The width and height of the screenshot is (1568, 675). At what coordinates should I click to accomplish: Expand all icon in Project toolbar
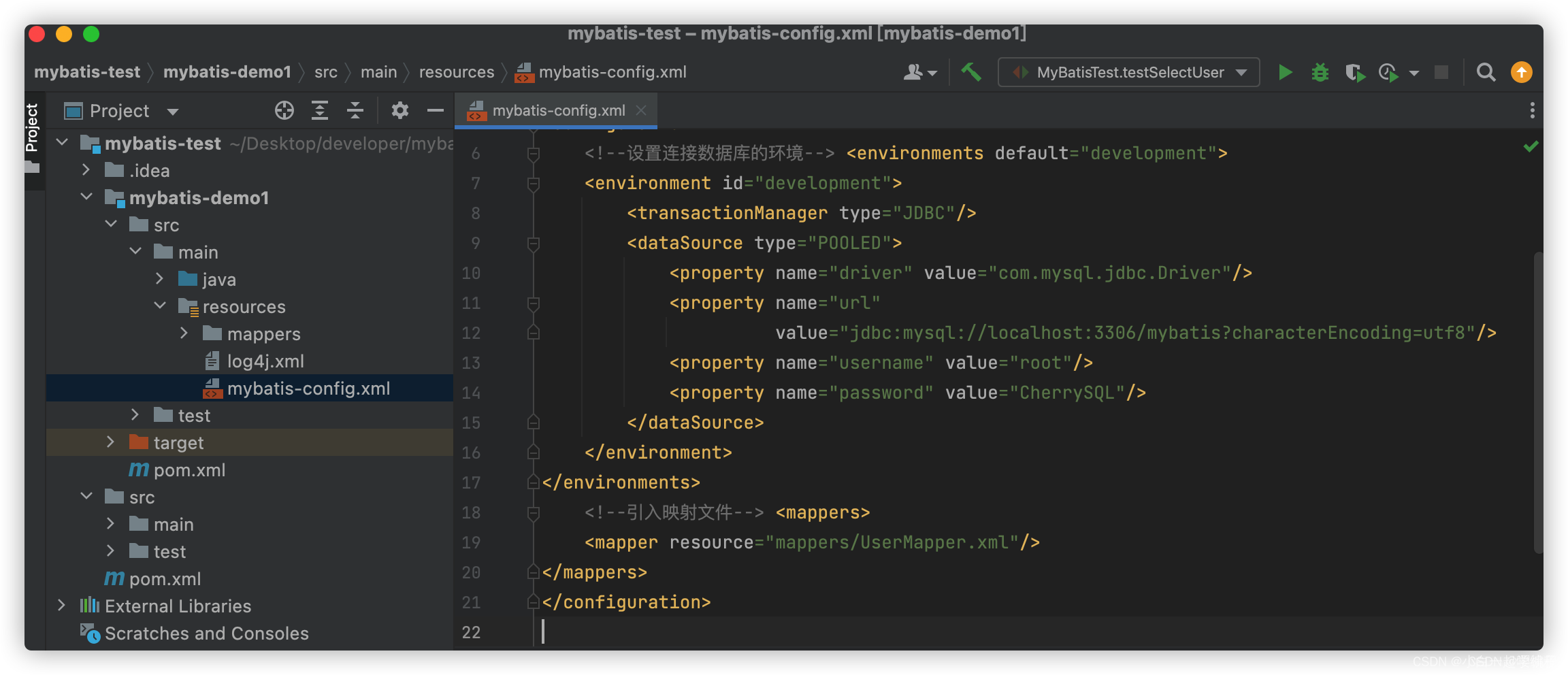[x=320, y=110]
